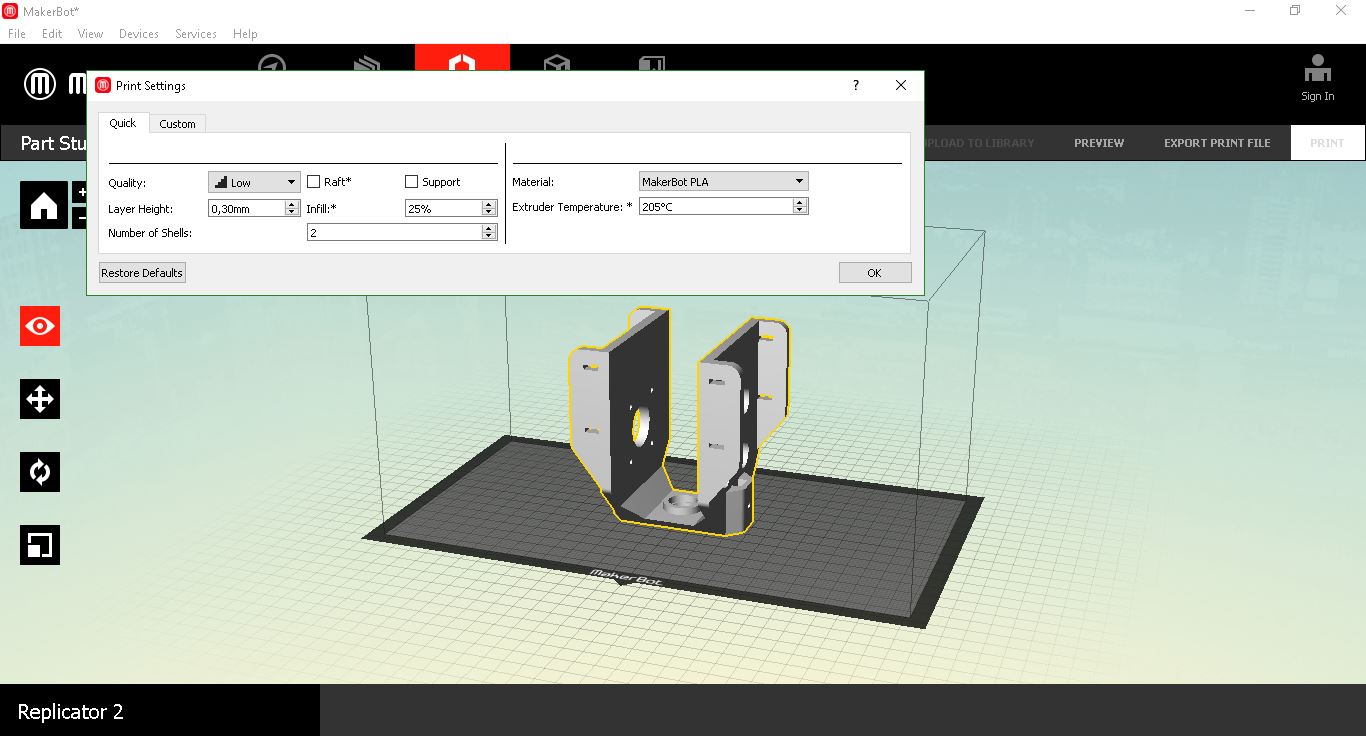Open the Devices menu

[x=139, y=33]
